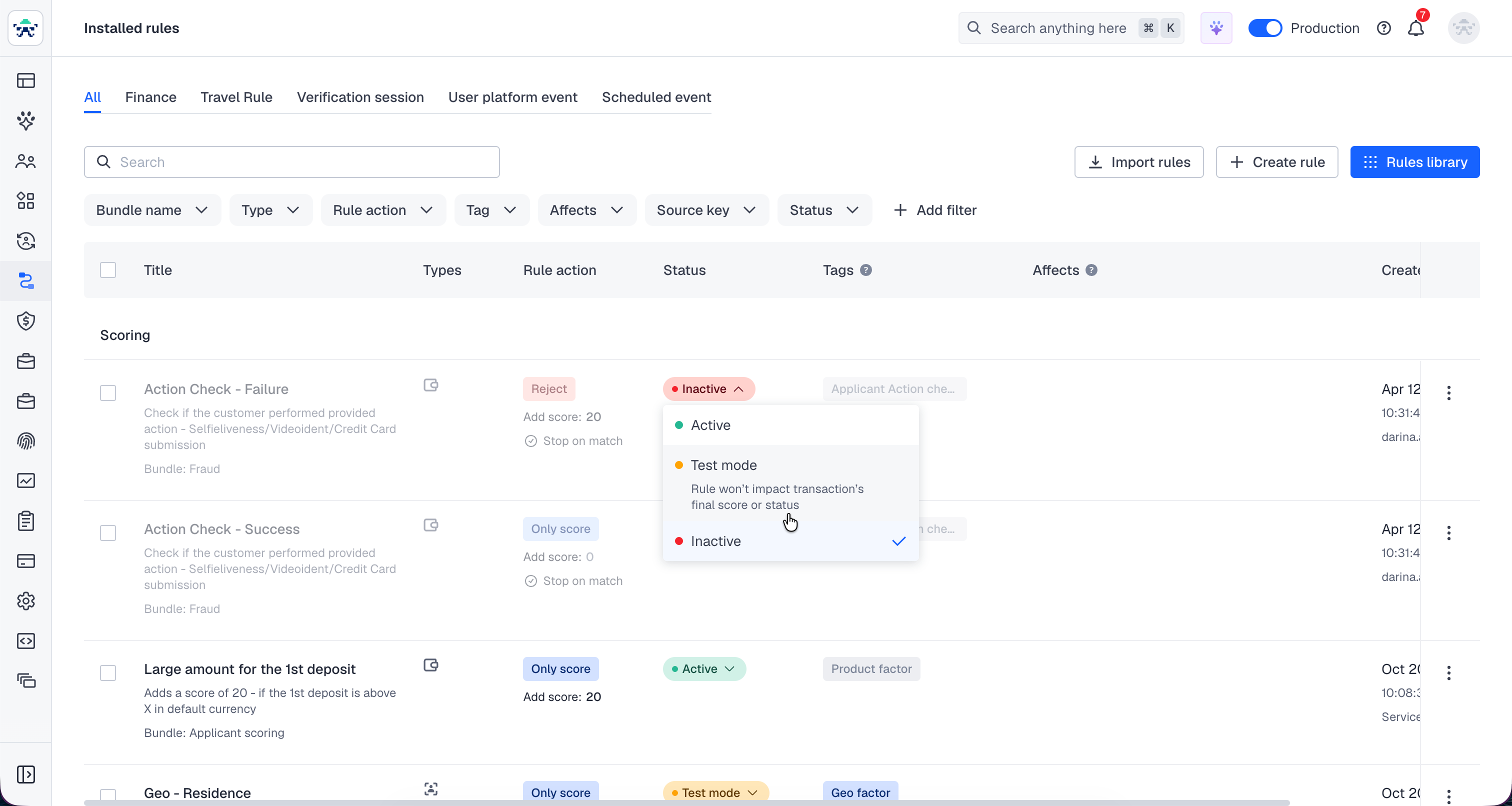
Task: Open the settings gear in sidebar
Action: 26,600
